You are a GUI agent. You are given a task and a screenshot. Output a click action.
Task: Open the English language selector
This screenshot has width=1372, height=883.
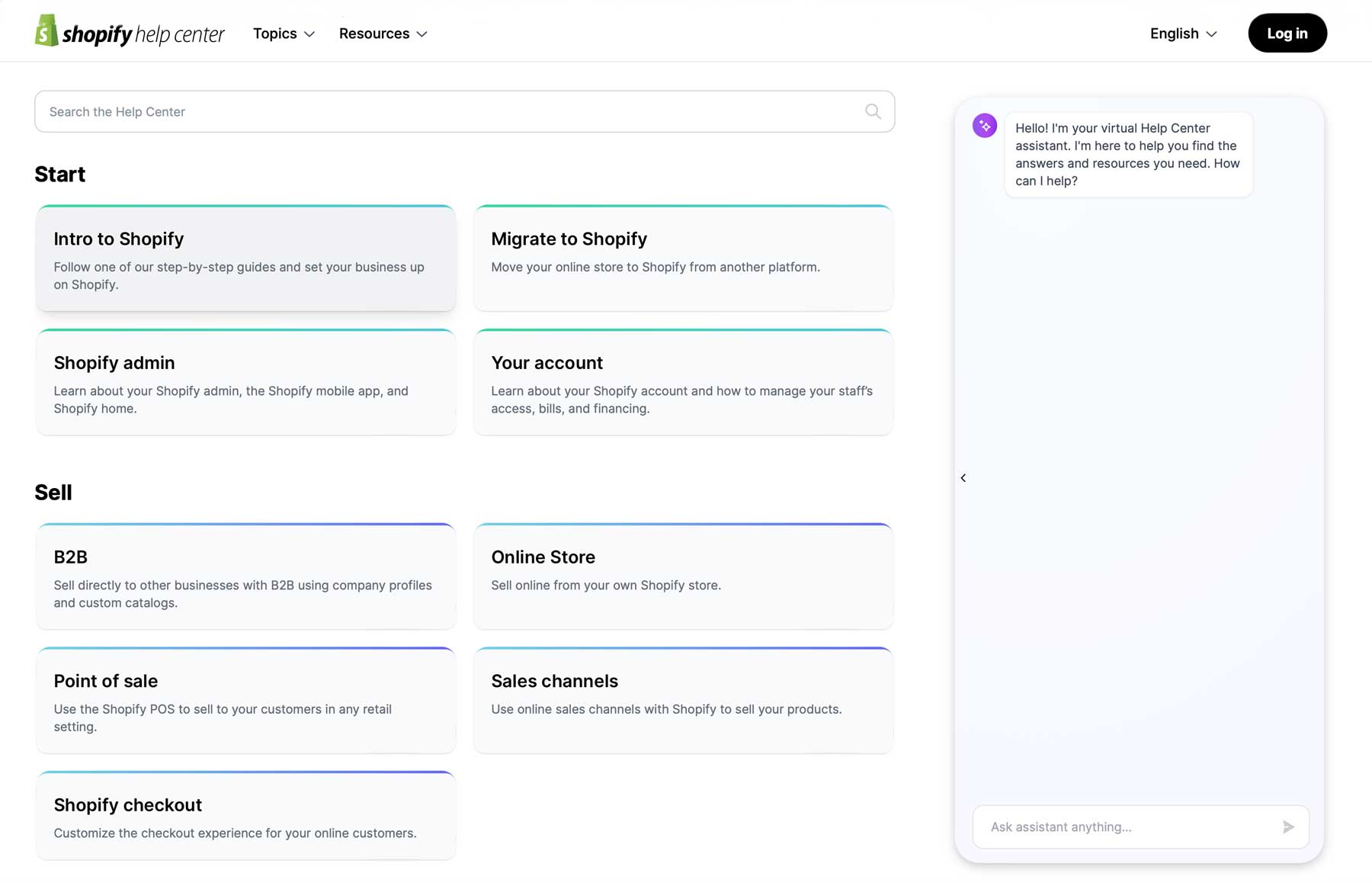click(x=1182, y=34)
